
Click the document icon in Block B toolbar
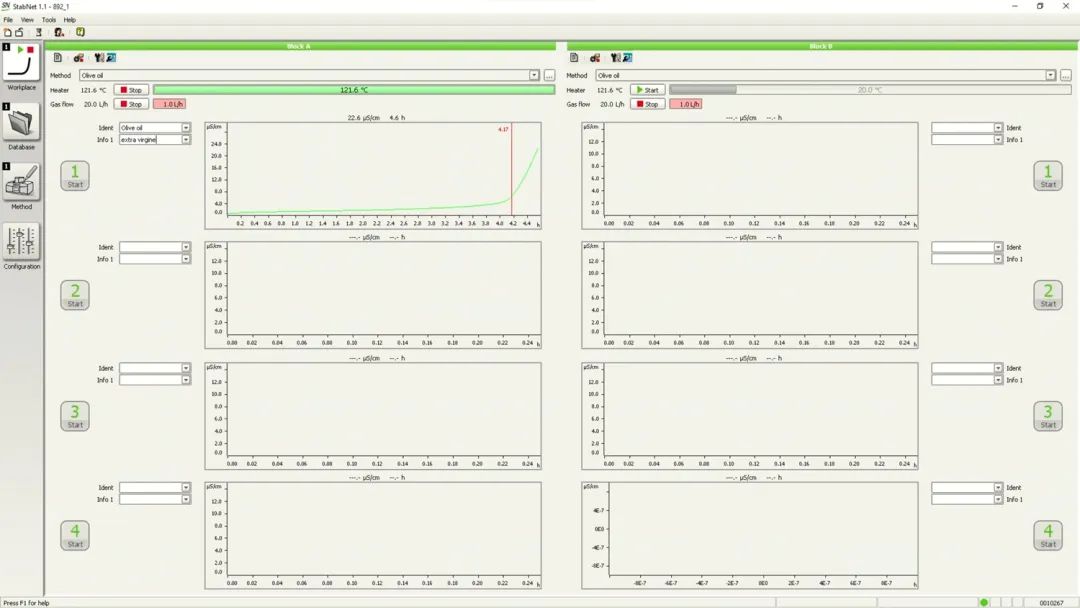pos(575,58)
